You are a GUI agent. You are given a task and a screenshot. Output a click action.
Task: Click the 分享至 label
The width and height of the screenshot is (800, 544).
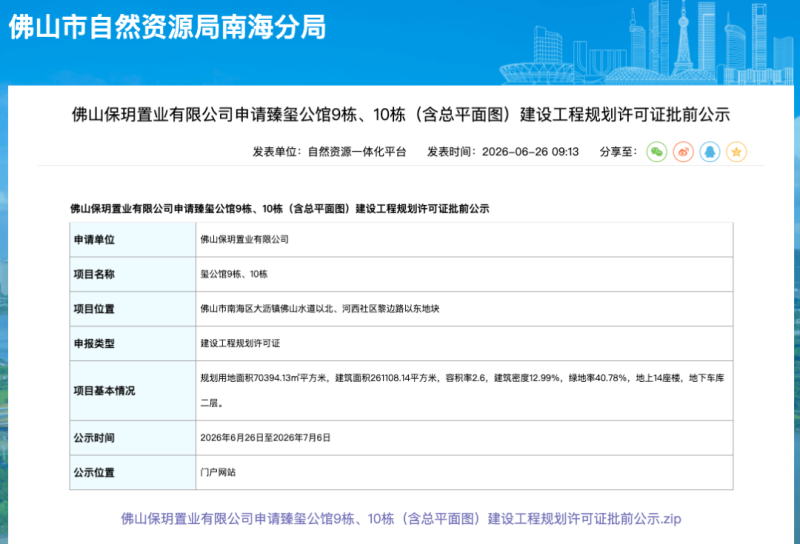618,152
